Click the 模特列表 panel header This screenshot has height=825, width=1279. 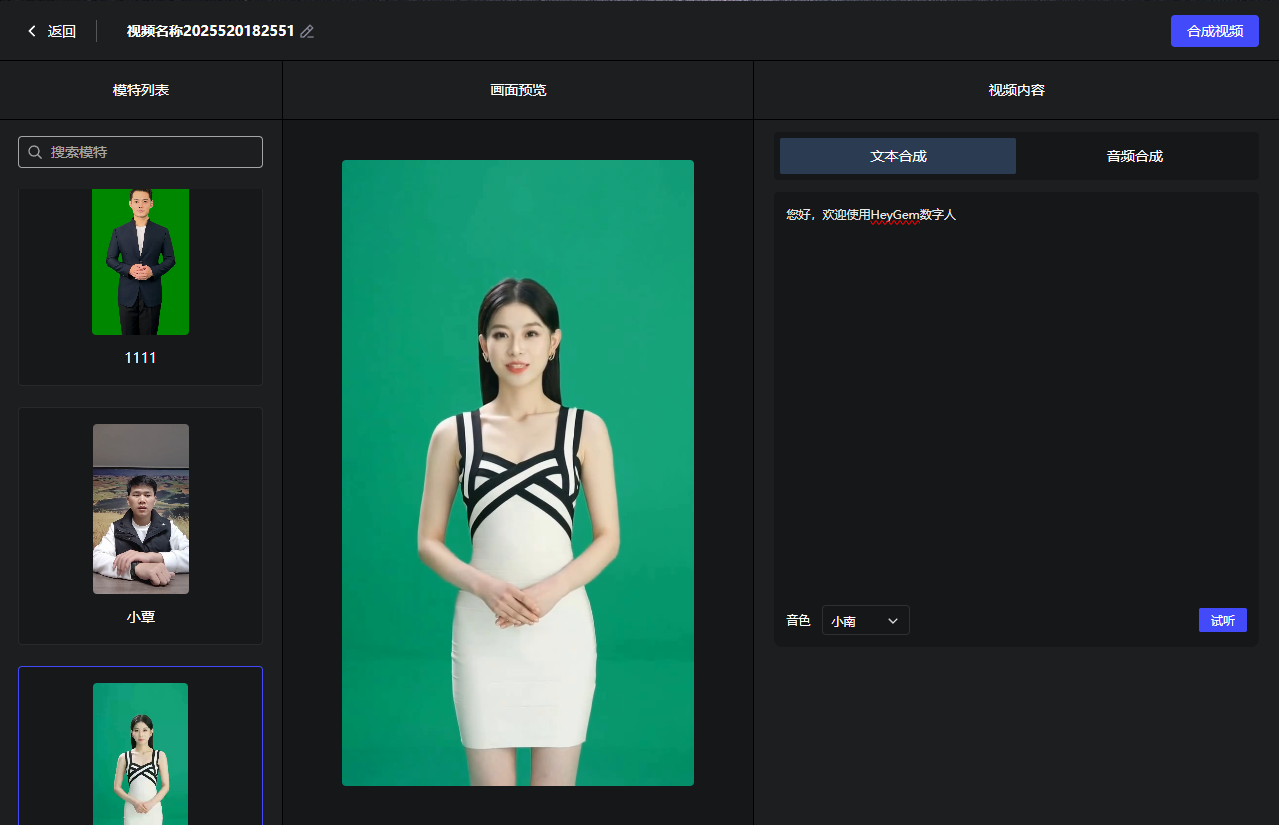pyautogui.click(x=141, y=90)
